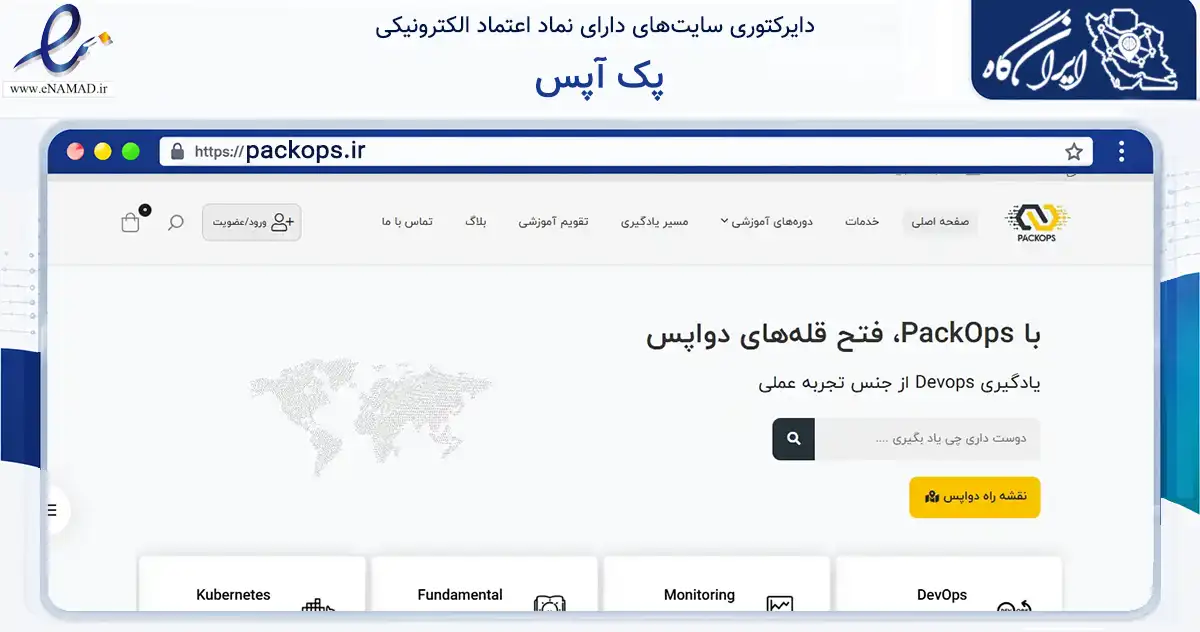Image resolution: width=1200 pixels, height=632 pixels.
Task: Open the Kubernetes category card
Action: tap(252, 584)
